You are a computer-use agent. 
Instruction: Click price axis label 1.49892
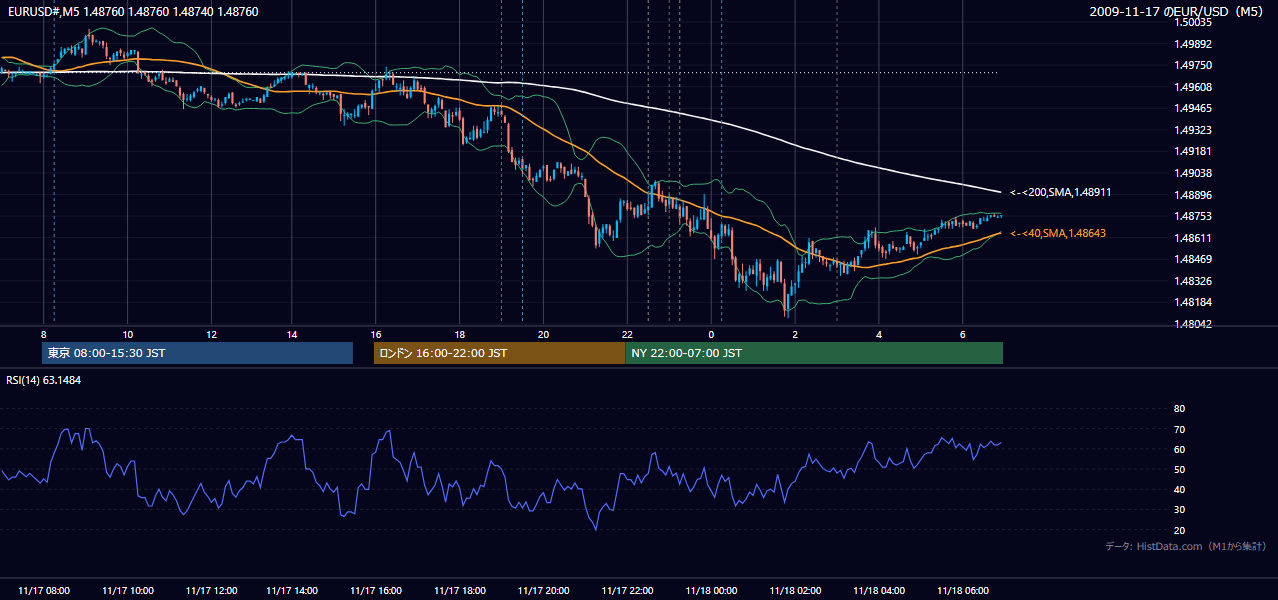[x=1194, y=44]
